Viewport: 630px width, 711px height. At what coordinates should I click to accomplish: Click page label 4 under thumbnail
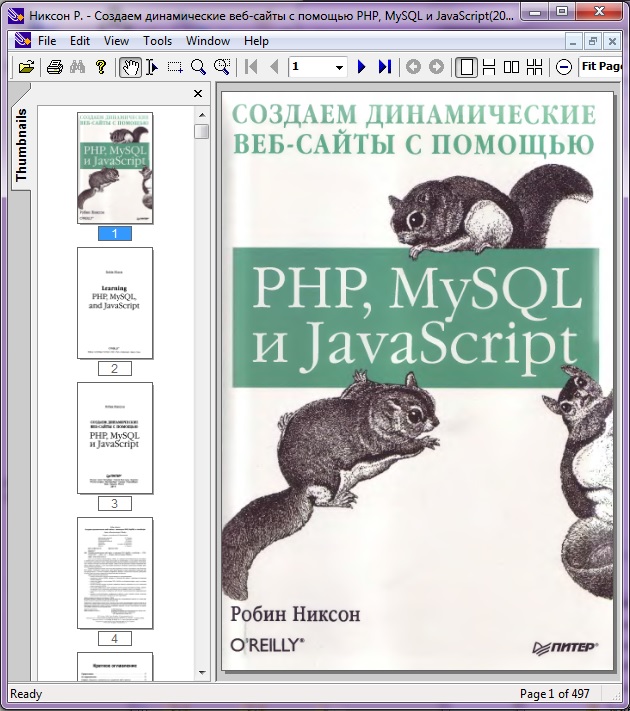coord(115,639)
